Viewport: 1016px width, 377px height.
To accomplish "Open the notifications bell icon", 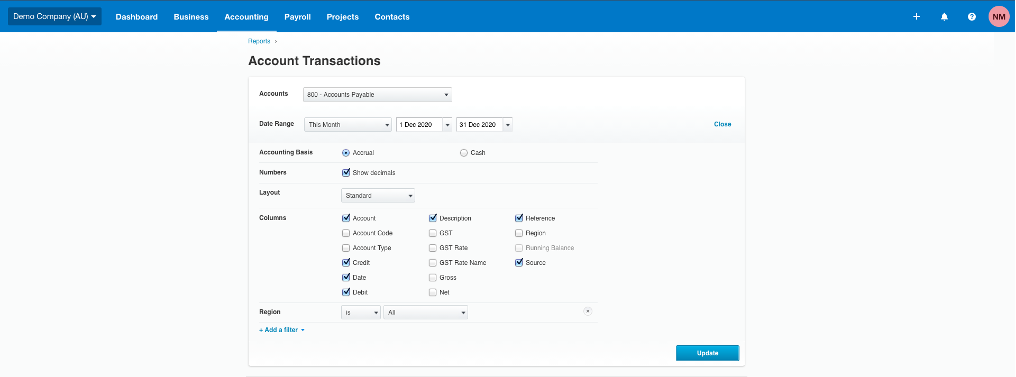I will (x=944, y=17).
